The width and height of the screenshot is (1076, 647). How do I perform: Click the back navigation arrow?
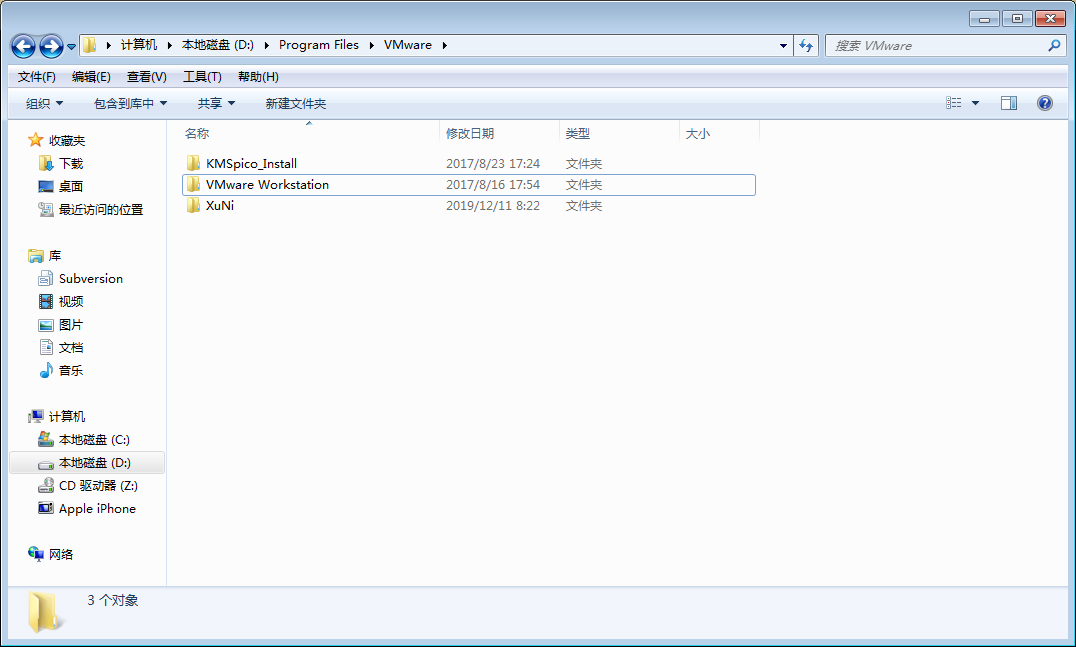pos(22,46)
